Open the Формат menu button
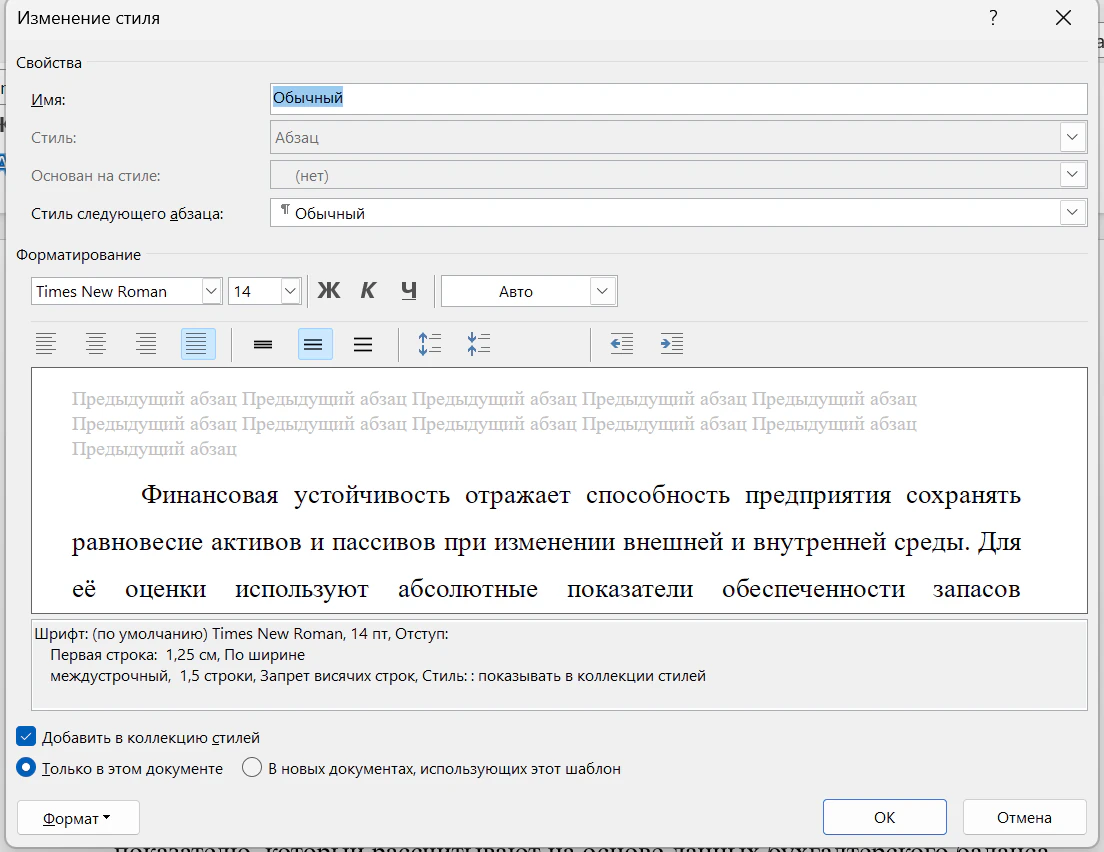The image size is (1104, 852). click(x=78, y=818)
